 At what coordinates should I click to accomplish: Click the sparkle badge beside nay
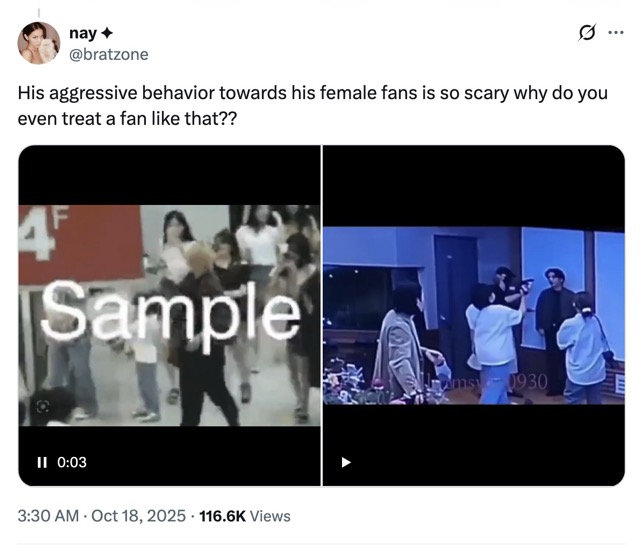tap(106, 33)
